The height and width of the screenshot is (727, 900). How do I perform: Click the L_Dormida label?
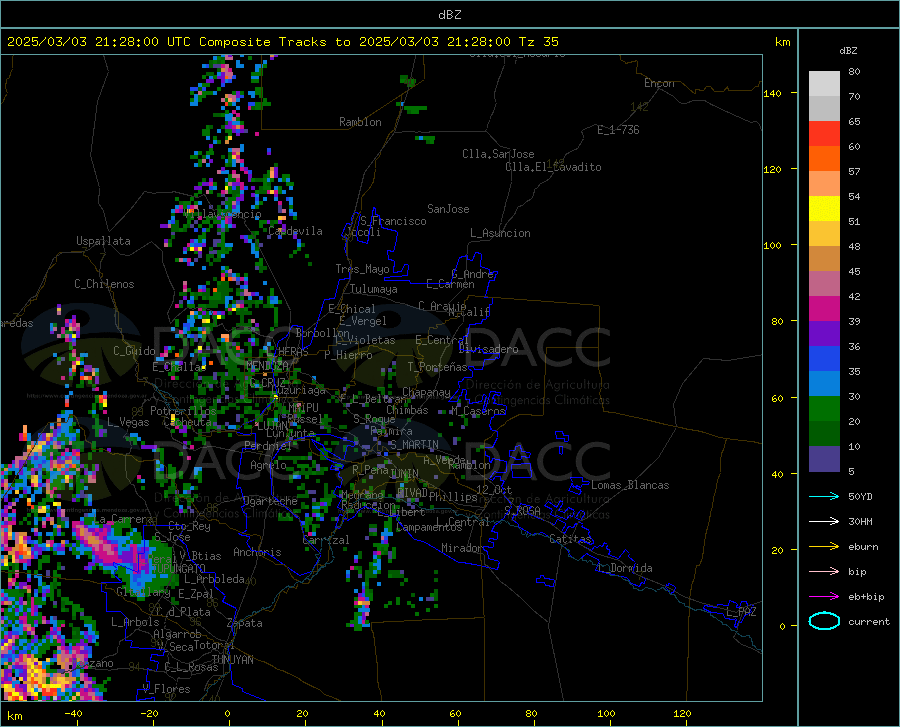(x=625, y=568)
